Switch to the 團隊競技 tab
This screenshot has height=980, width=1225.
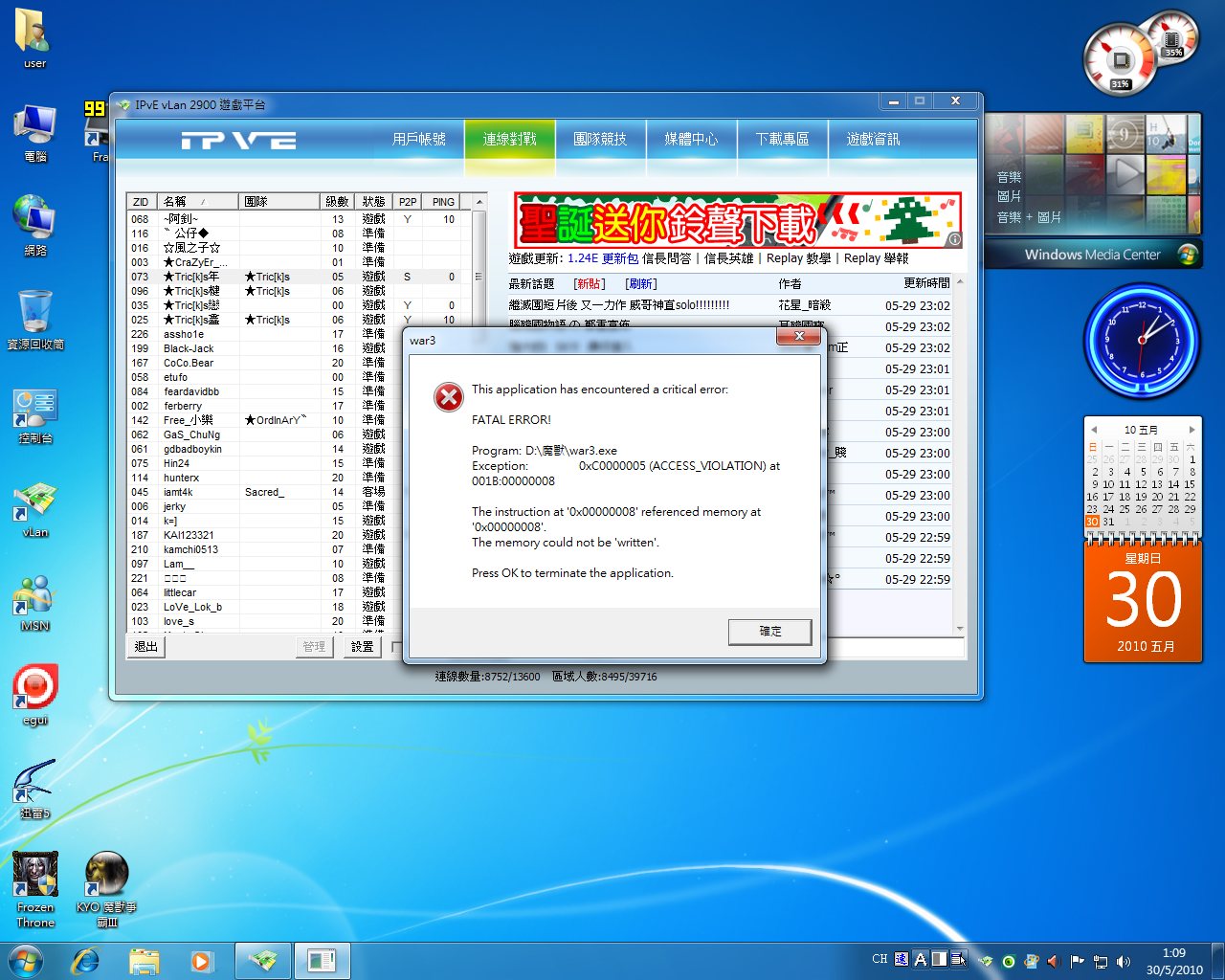tap(600, 140)
